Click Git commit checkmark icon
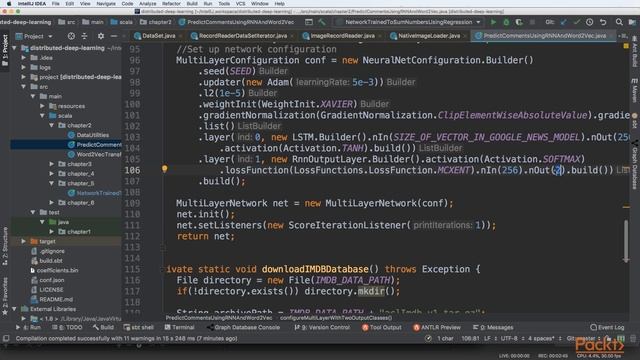This screenshot has width=640, height=360. (577, 22)
